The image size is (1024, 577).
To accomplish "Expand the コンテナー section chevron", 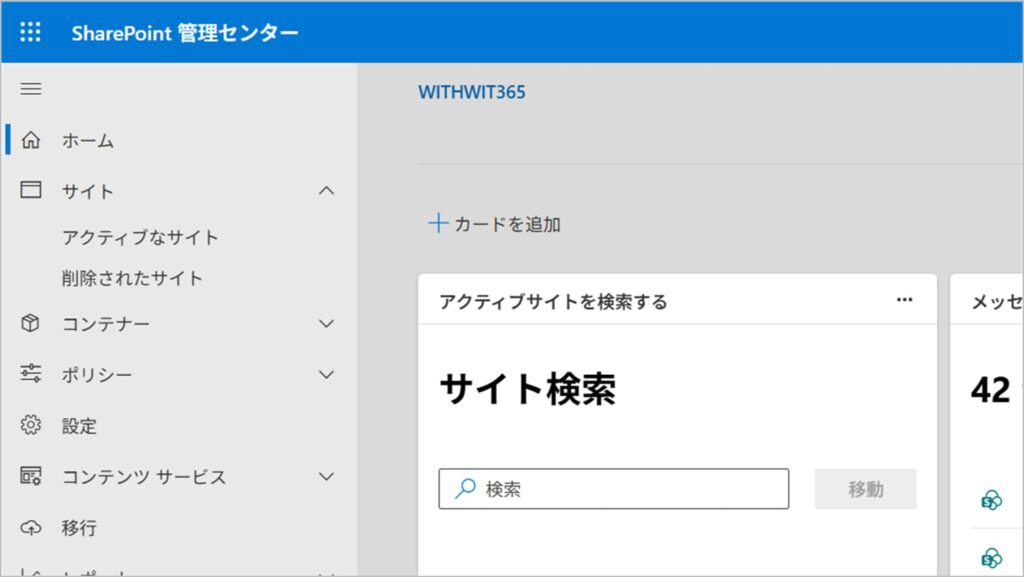I will (x=326, y=324).
